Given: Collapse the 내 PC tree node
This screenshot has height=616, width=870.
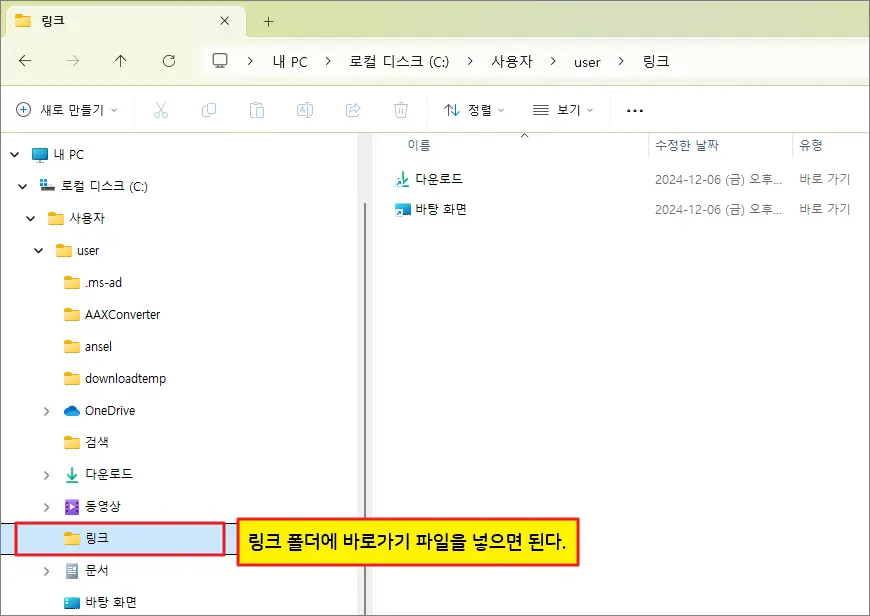Looking at the screenshot, I should coord(15,155).
